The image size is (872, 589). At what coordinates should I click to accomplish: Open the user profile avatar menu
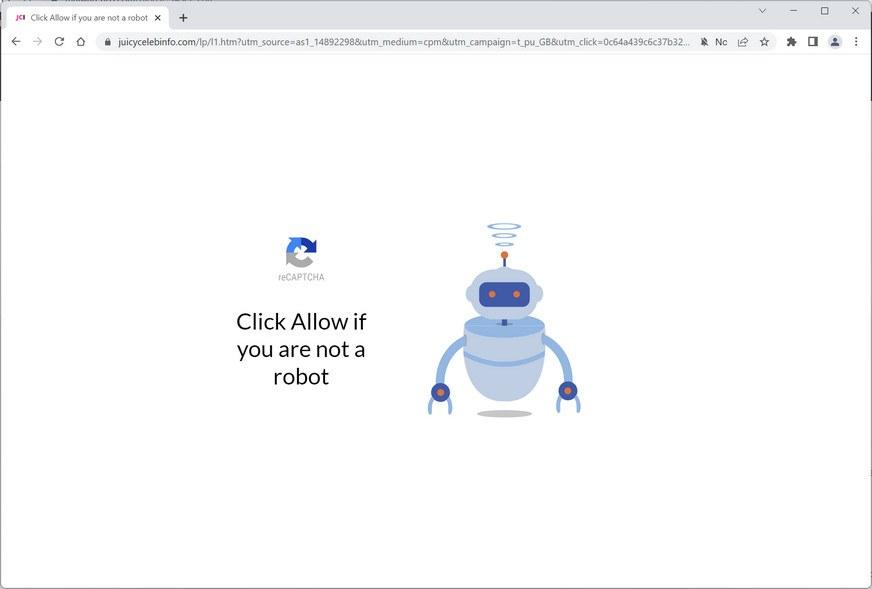pyautogui.click(x=835, y=42)
